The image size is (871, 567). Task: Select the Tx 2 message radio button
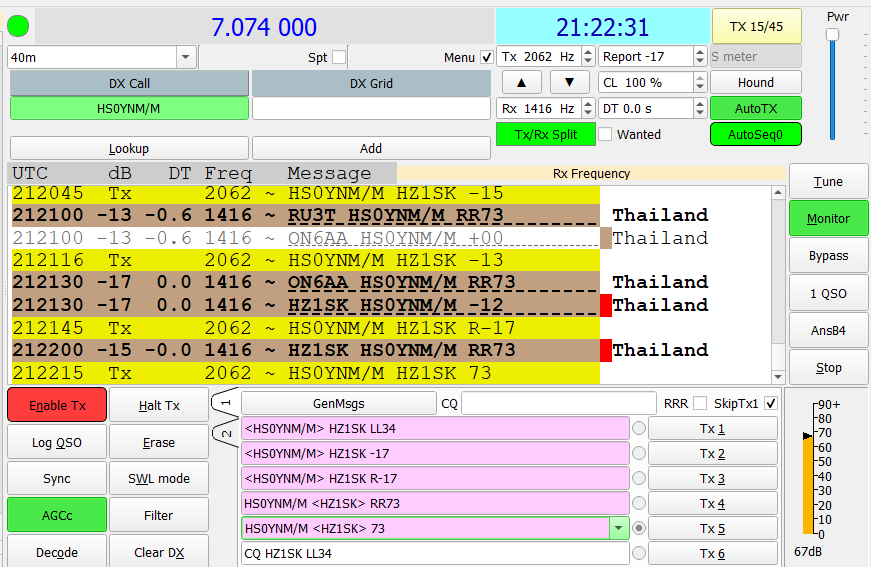click(639, 453)
